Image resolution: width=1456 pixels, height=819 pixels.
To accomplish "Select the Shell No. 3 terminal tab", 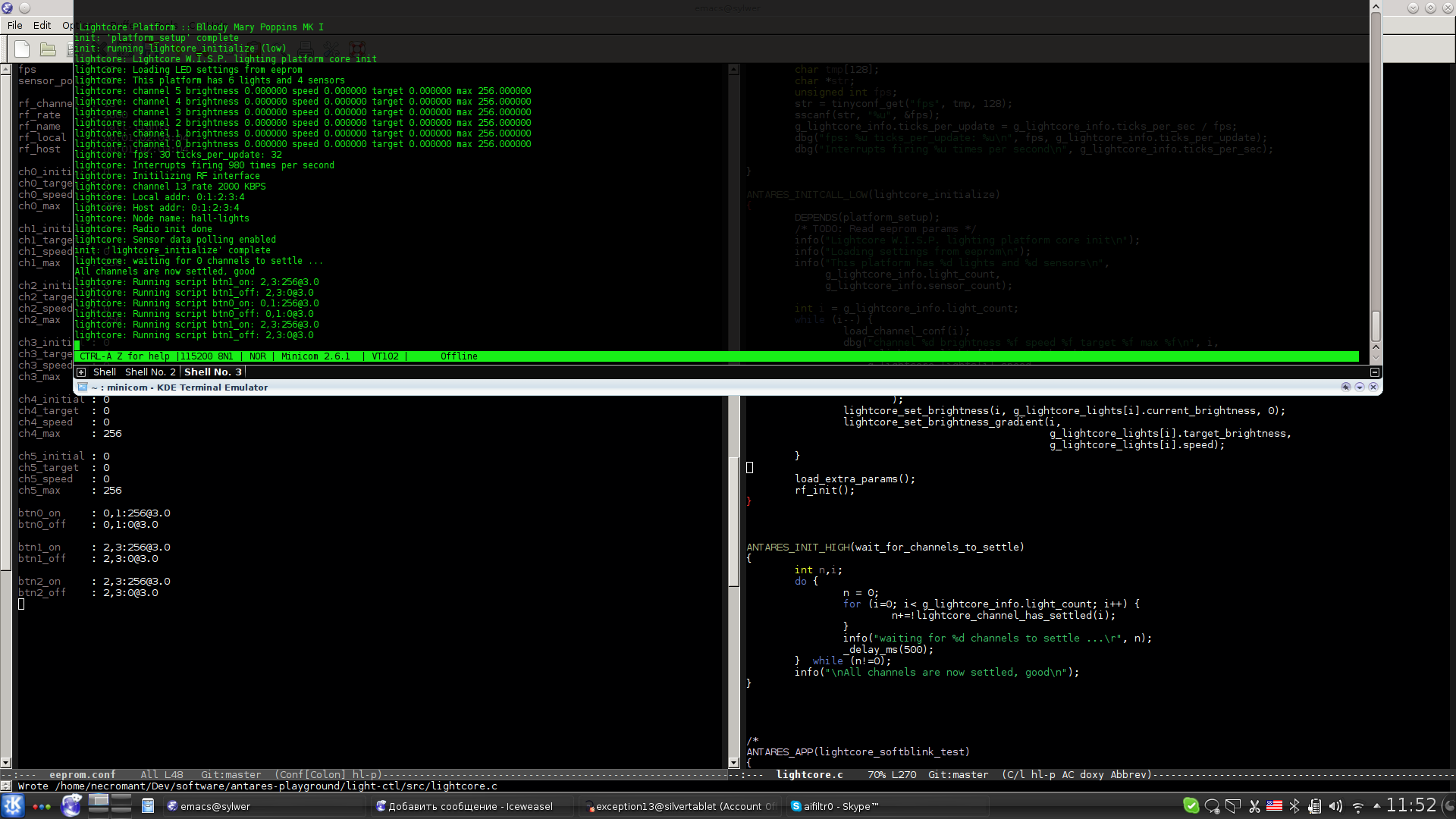I will 213,372.
